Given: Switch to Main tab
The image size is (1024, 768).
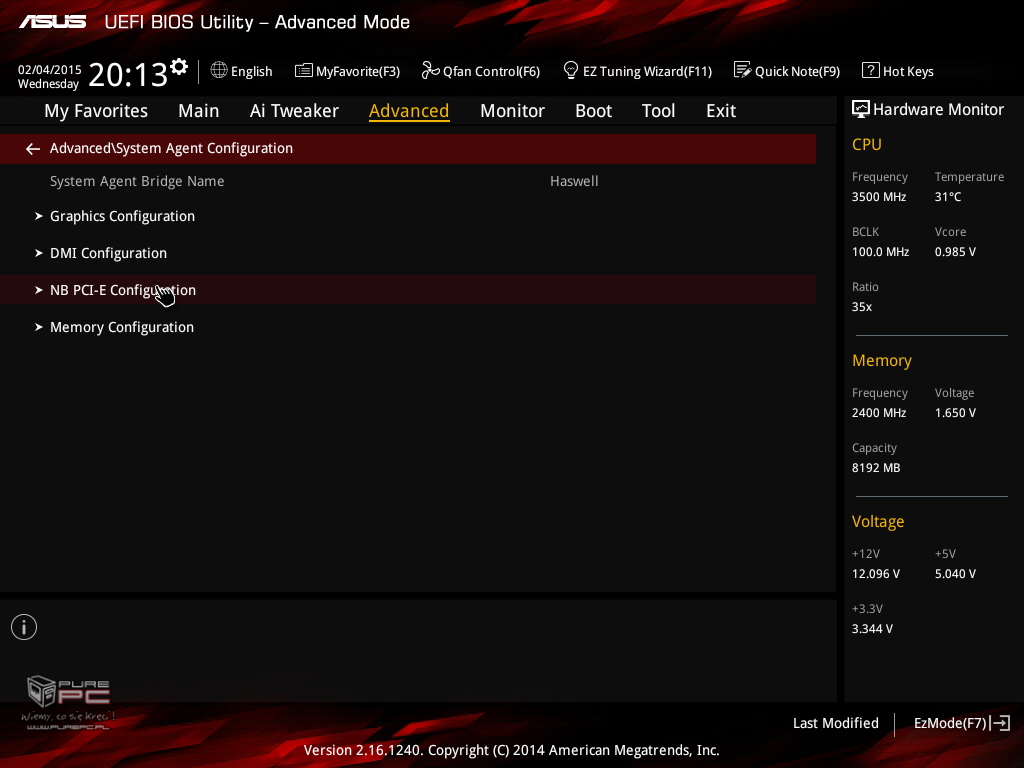Looking at the screenshot, I should pyautogui.click(x=199, y=111).
